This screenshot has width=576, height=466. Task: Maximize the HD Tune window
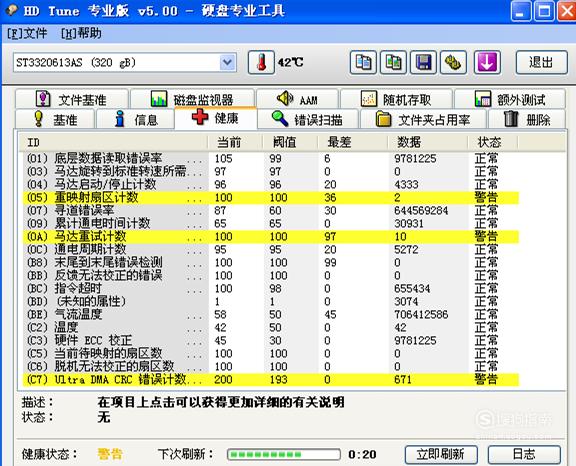pos(544,11)
